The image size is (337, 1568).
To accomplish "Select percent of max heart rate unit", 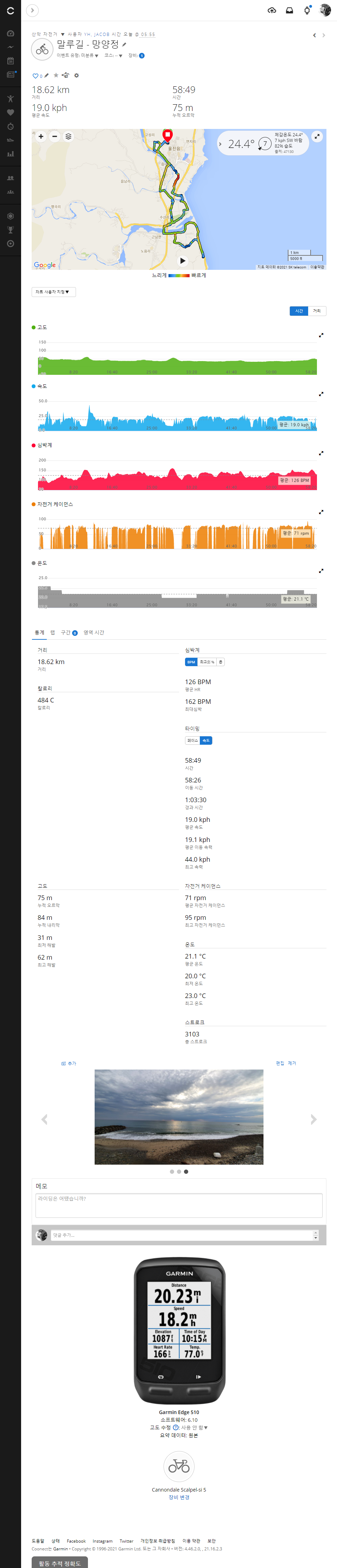I will [208, 662].
